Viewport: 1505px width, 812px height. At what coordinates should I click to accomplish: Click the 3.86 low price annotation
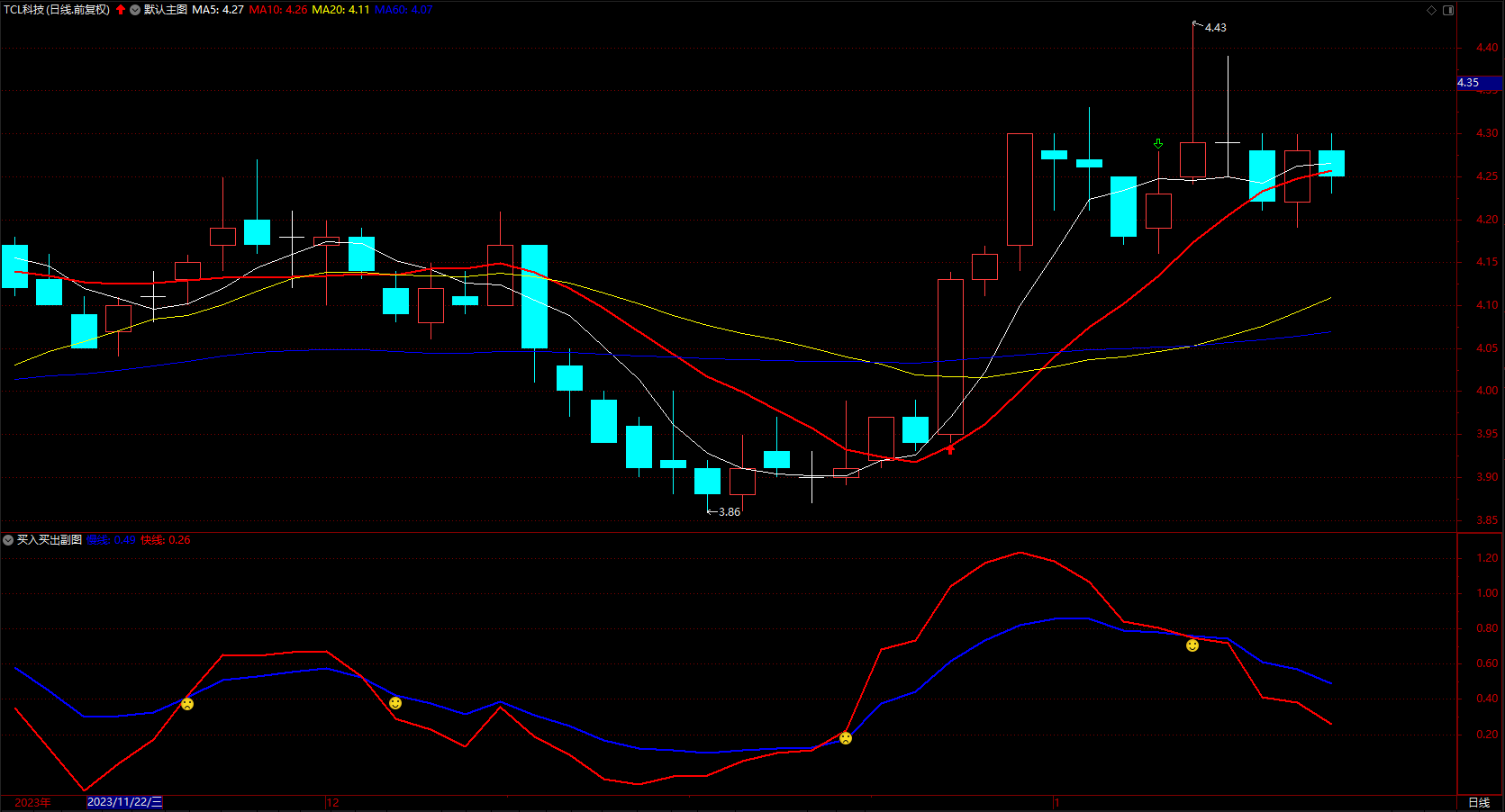(730, 512)
